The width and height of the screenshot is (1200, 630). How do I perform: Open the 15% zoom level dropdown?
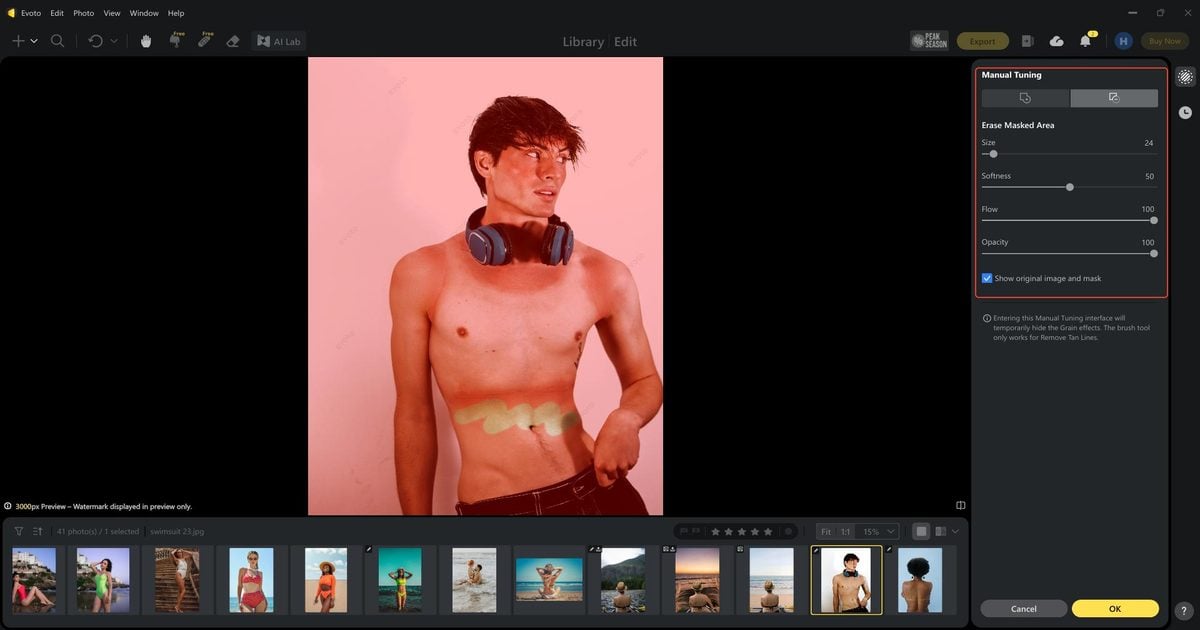coord(878,532)
